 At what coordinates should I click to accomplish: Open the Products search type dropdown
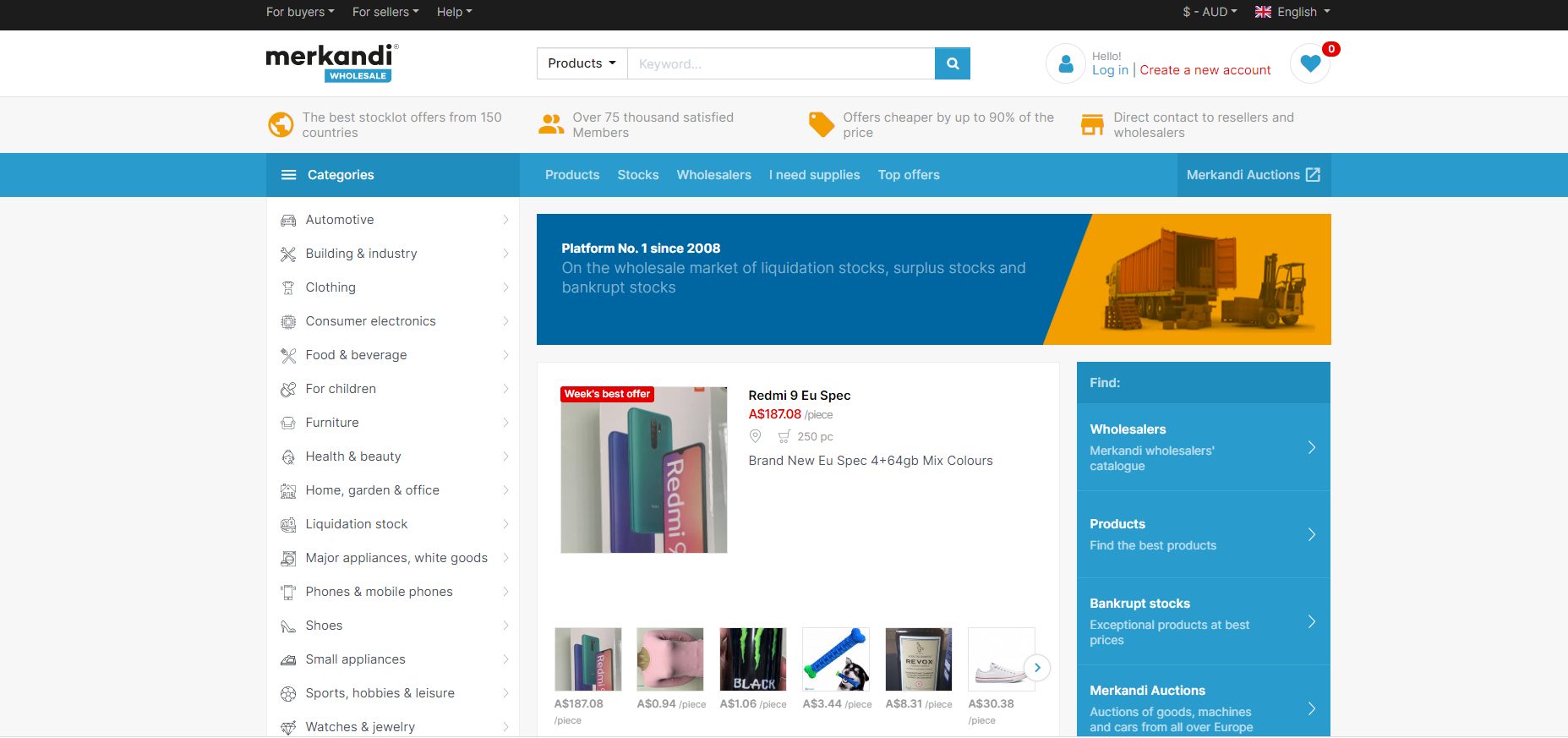pyautogui.click(x=582, y=63)
